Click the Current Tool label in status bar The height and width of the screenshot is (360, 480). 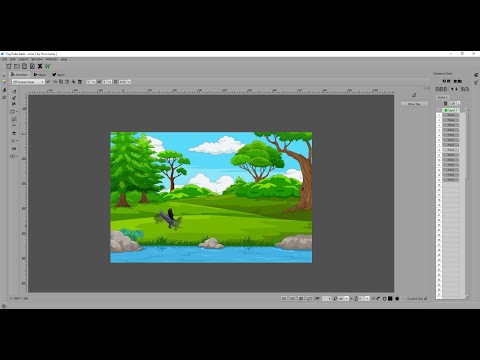coord(415,298)
